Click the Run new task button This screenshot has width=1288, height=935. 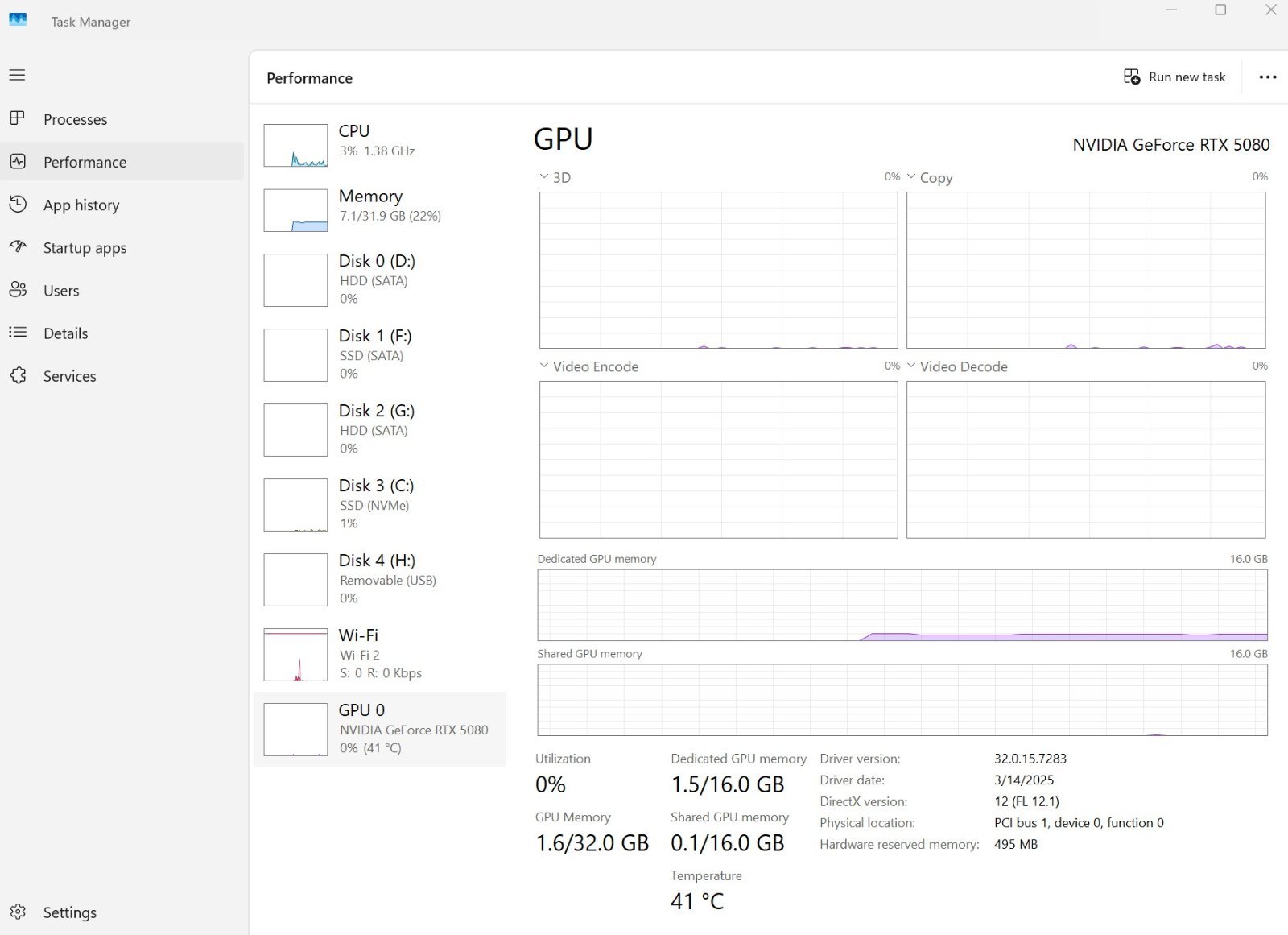point(1174,77)
